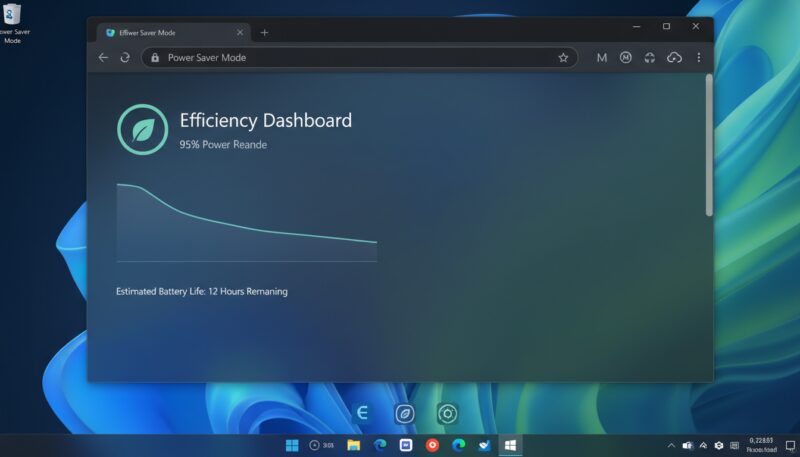
Task: Click the battery icon in system tray
Action: click(x=688, y=446)
